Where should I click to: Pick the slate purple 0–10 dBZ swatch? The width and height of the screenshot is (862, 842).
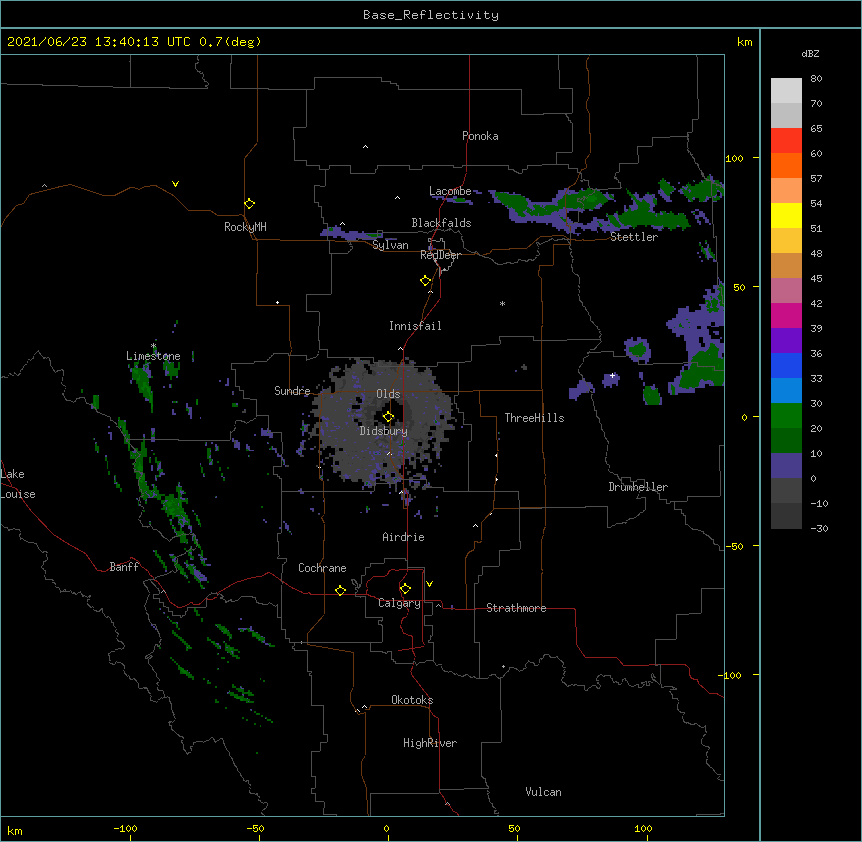786,466
